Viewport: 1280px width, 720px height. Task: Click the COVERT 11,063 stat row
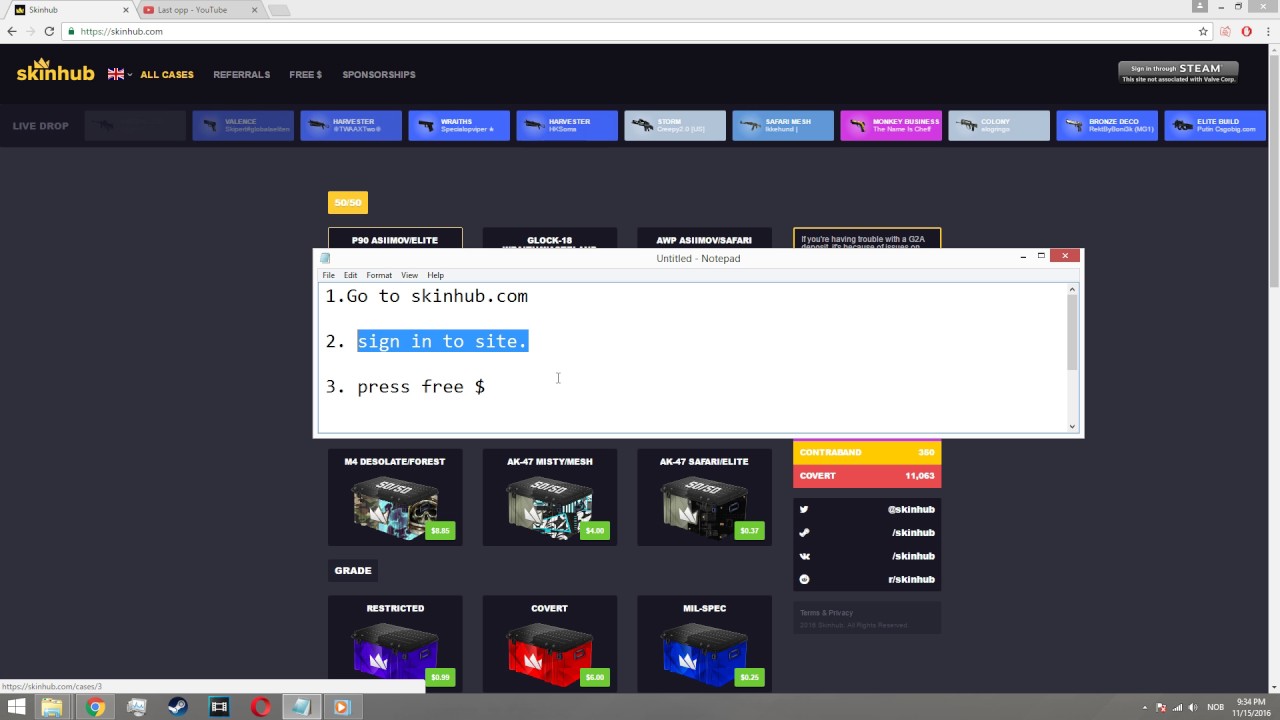[x=867, y=476]
